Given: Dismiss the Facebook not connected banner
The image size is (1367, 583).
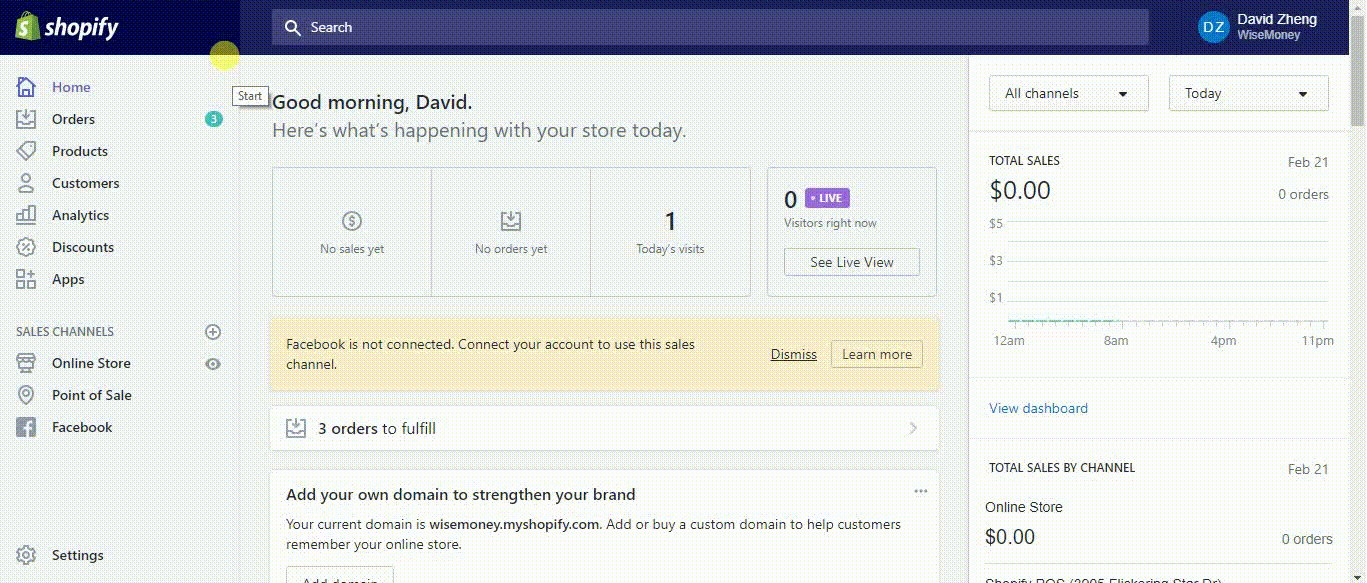Looking at the screenshot, I should [x=793, y=354].
